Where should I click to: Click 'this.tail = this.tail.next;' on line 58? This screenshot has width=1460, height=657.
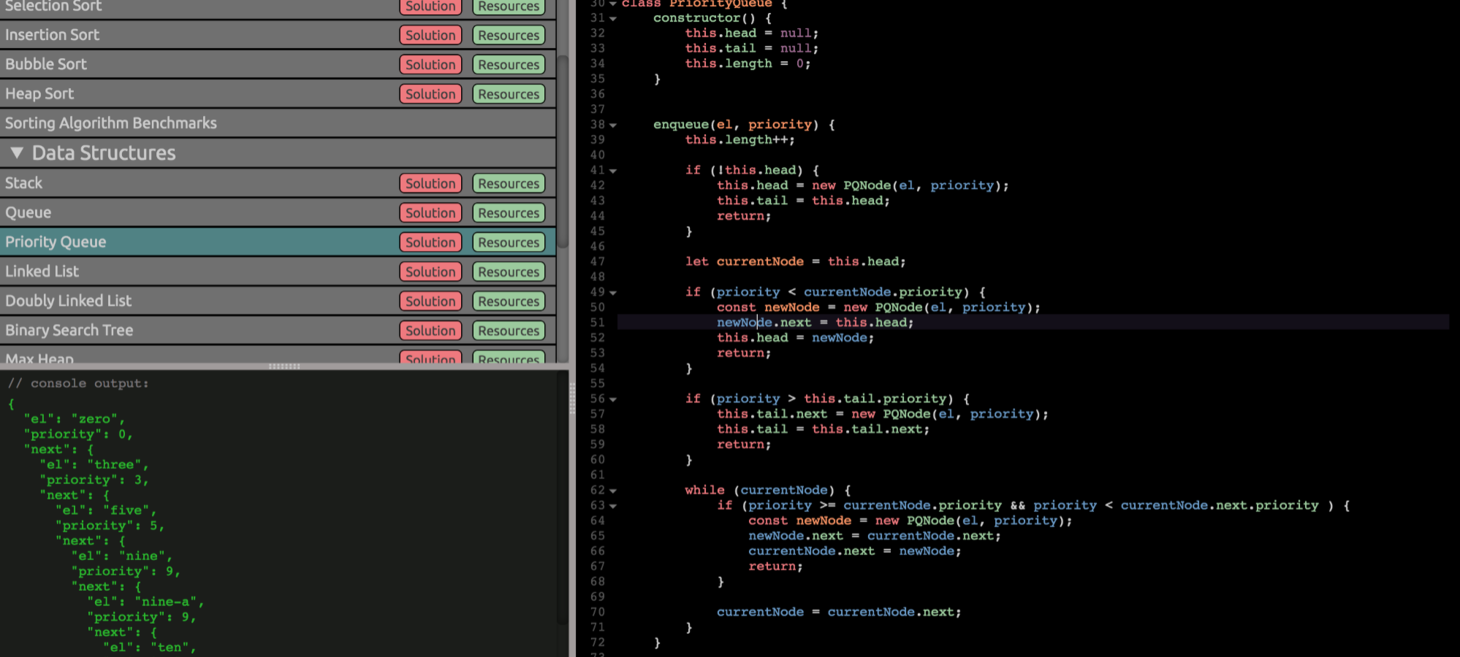(x=823, y=429)
